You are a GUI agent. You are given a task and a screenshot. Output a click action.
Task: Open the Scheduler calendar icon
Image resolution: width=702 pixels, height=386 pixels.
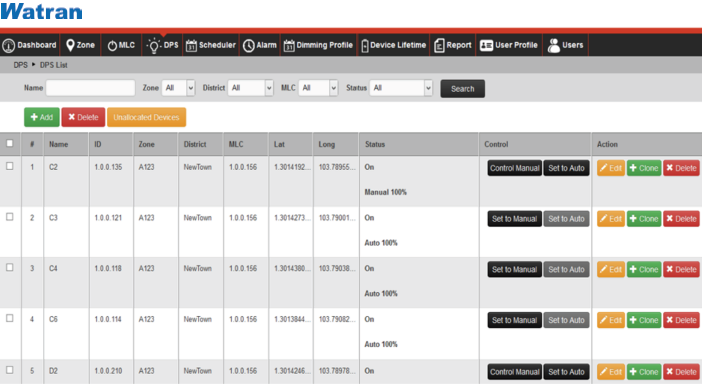tap(191, 46)
